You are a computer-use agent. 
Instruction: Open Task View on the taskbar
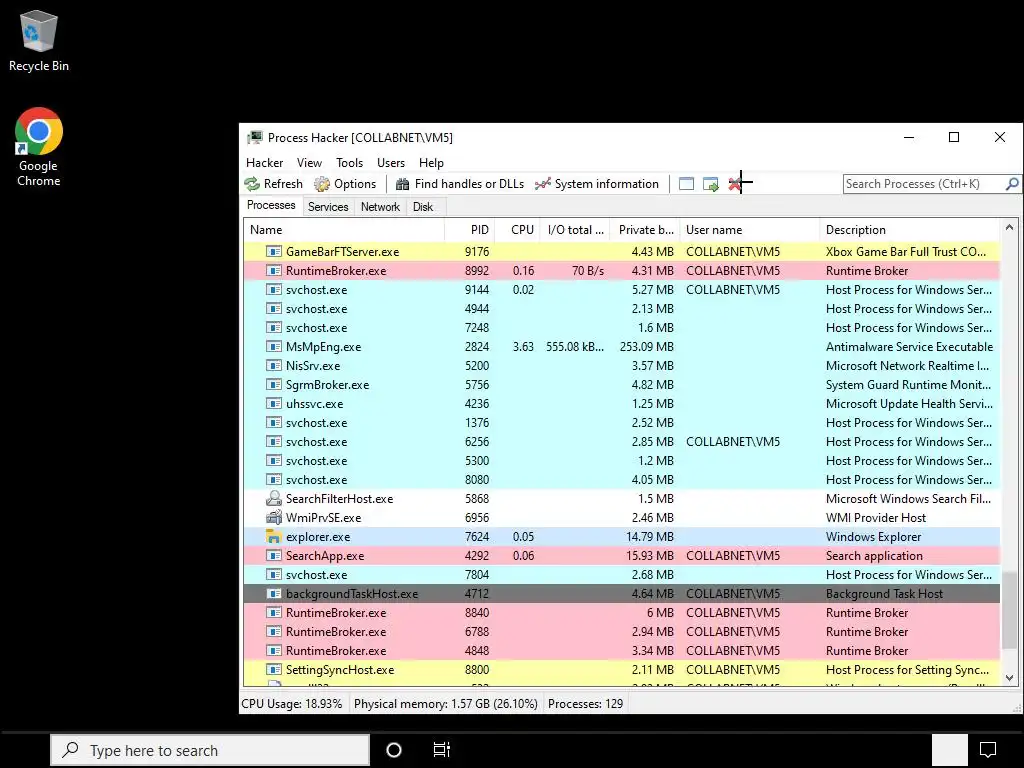[x=442, y=750]
